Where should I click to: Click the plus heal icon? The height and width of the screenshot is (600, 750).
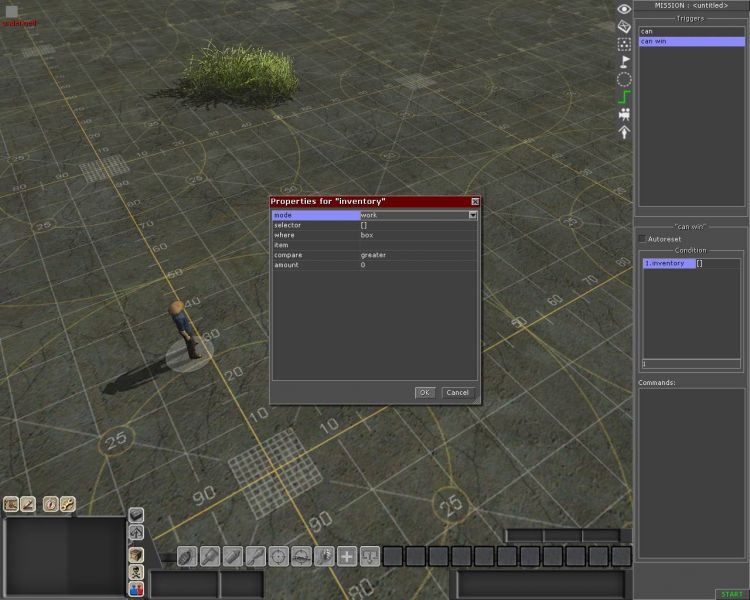coord(347,556)
